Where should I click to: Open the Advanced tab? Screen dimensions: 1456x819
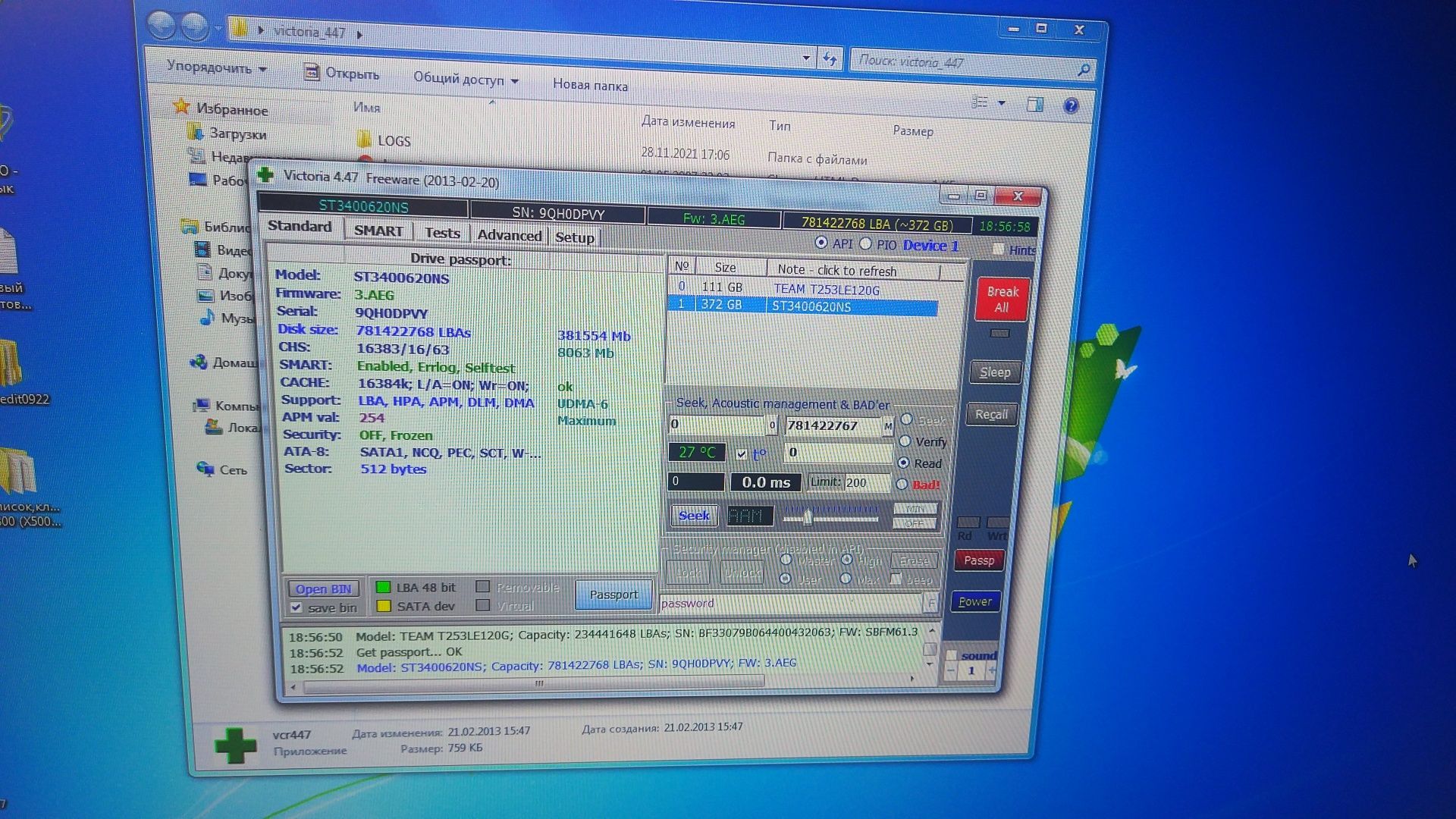510,235
